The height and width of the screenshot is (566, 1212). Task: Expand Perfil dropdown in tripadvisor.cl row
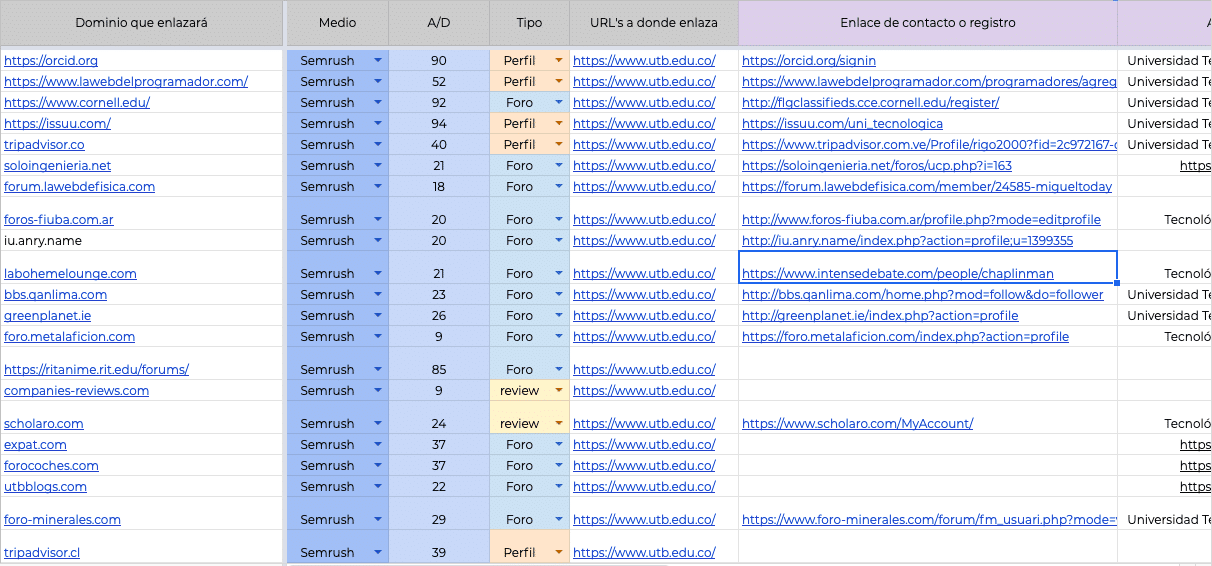coord(559,552)
